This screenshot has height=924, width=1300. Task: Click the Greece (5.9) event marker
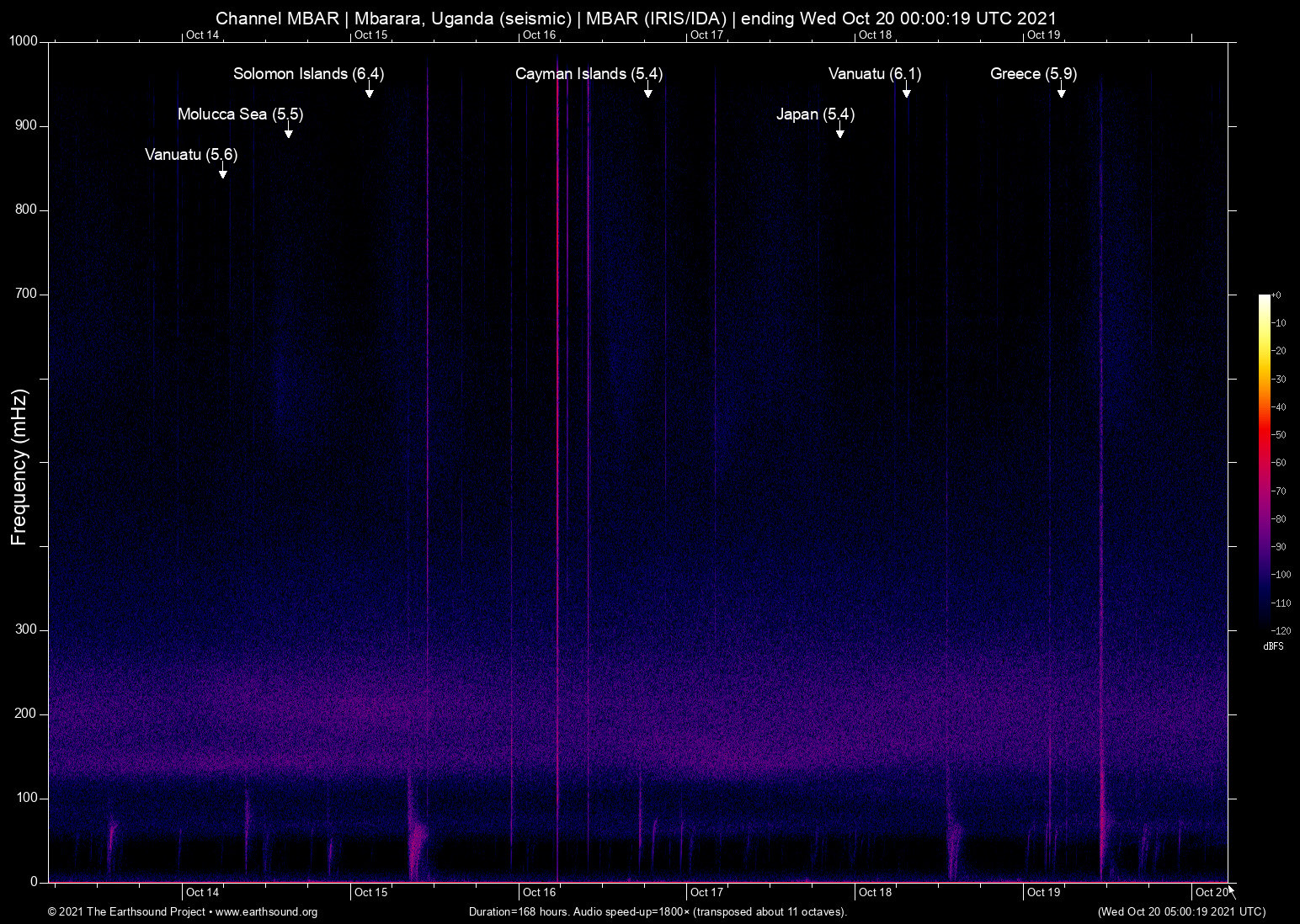(1063, 93)
